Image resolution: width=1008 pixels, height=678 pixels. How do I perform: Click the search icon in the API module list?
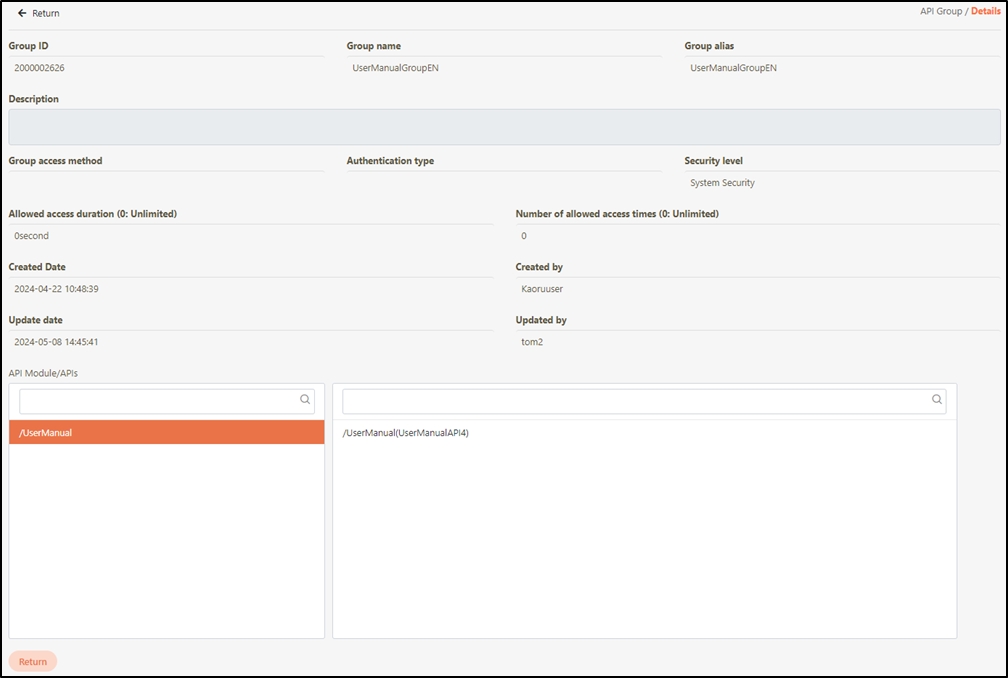(305, 399)
